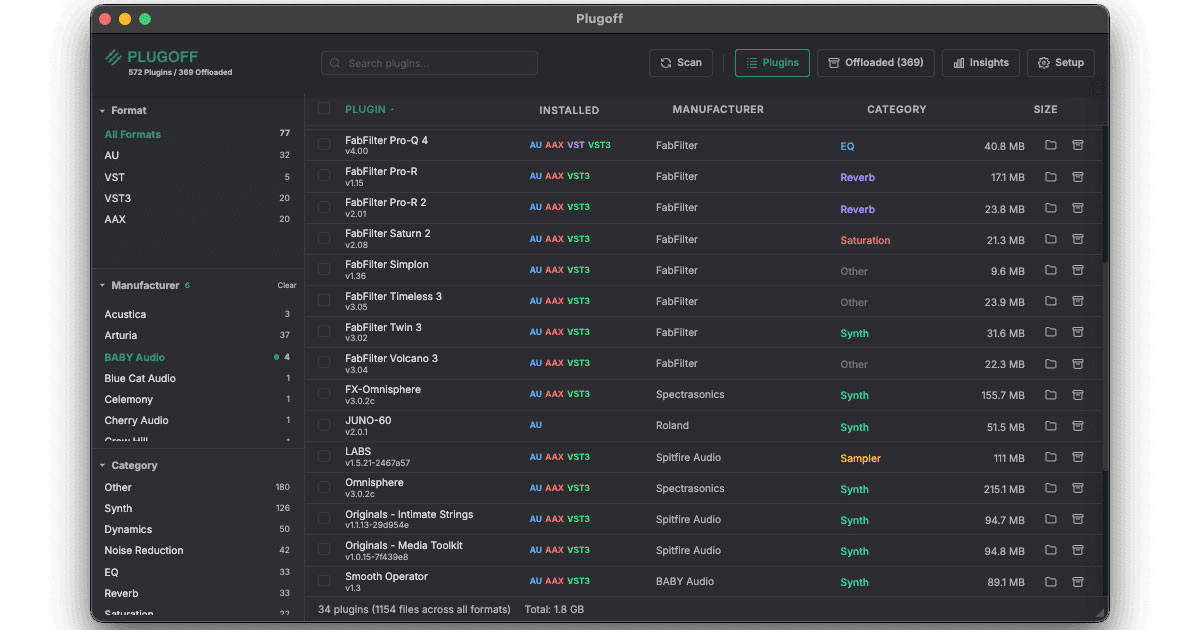The width and height of the screenshot is (1200, 630).
Task: Offload Omnisphere using its archive icon
Action: coord(1078,489)
